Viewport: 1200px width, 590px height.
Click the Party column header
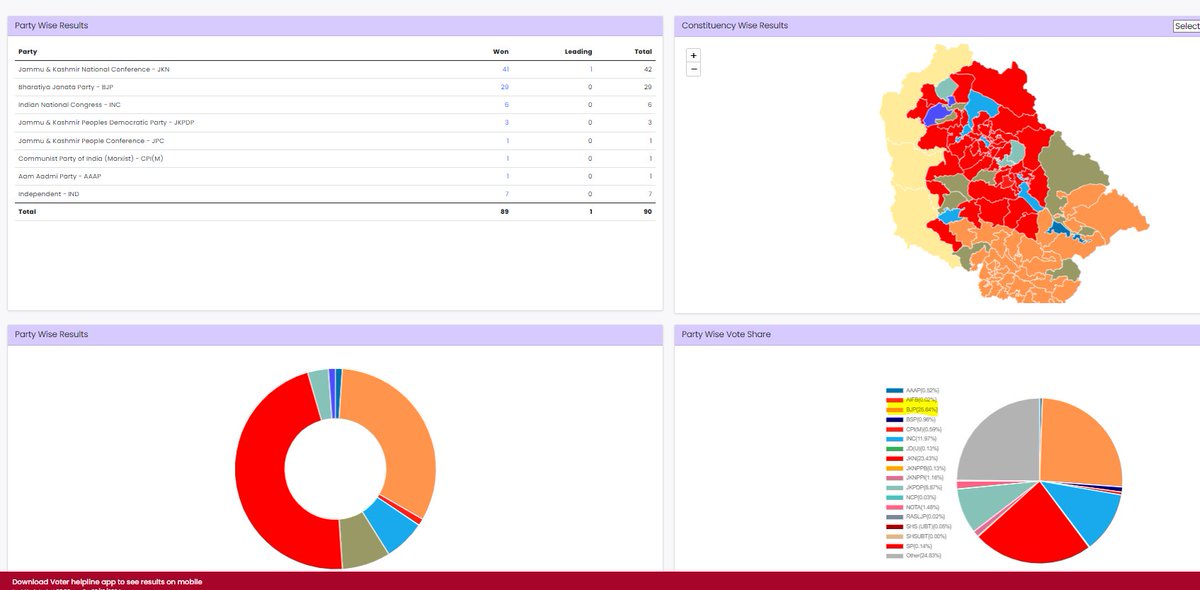point(28,51)
